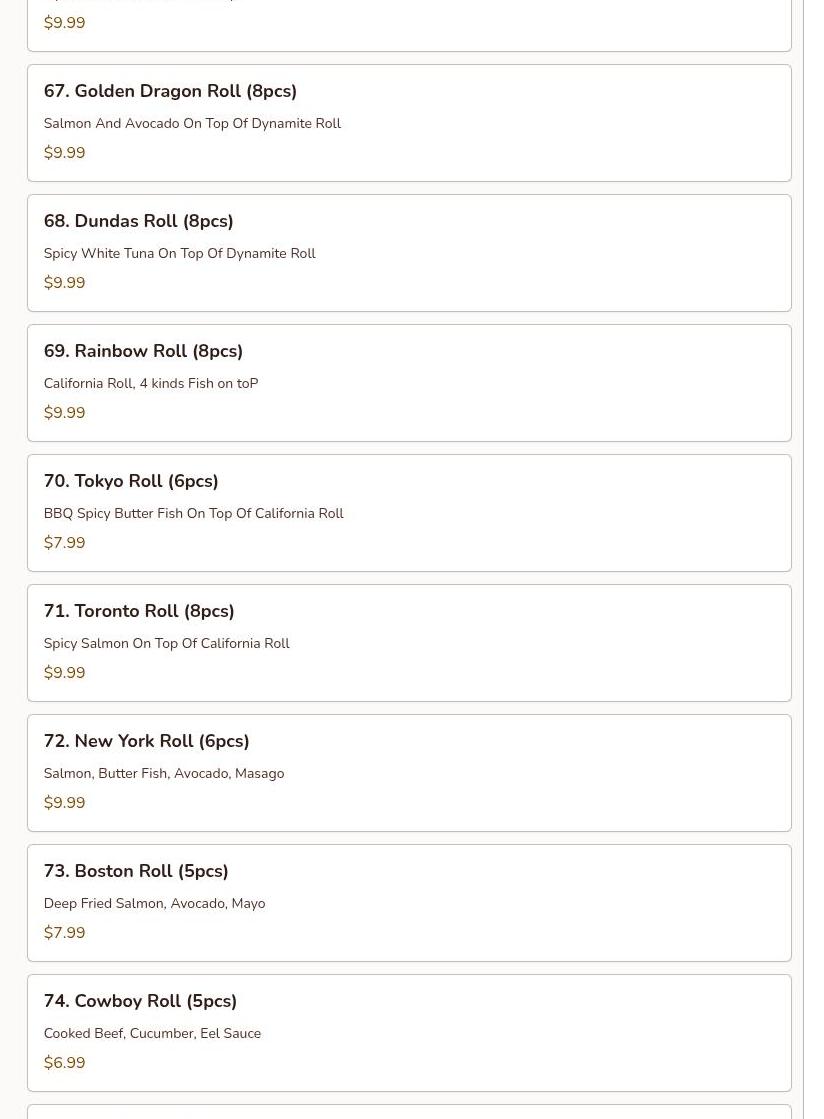
Task: Select 71. Toronto Roll (8pcs) item
Action: [409, 643]
